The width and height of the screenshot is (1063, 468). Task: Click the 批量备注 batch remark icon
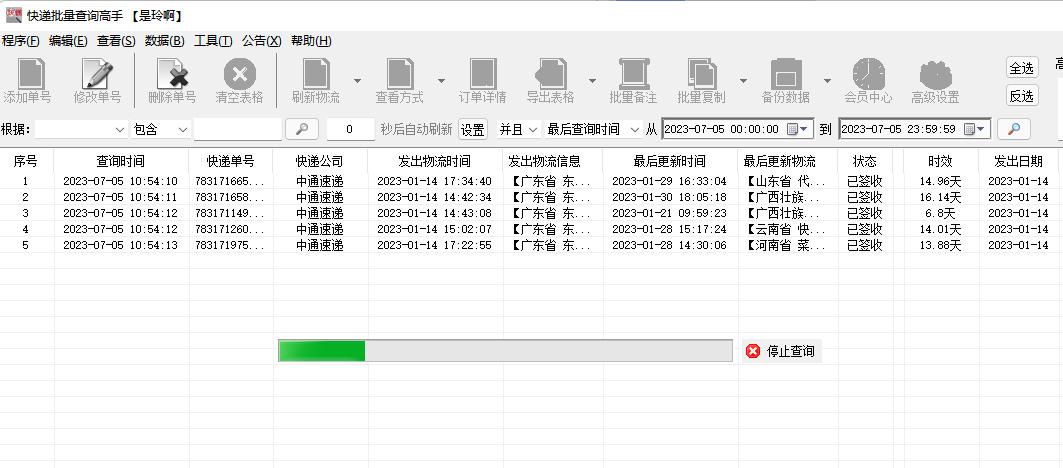pos(633,81)
